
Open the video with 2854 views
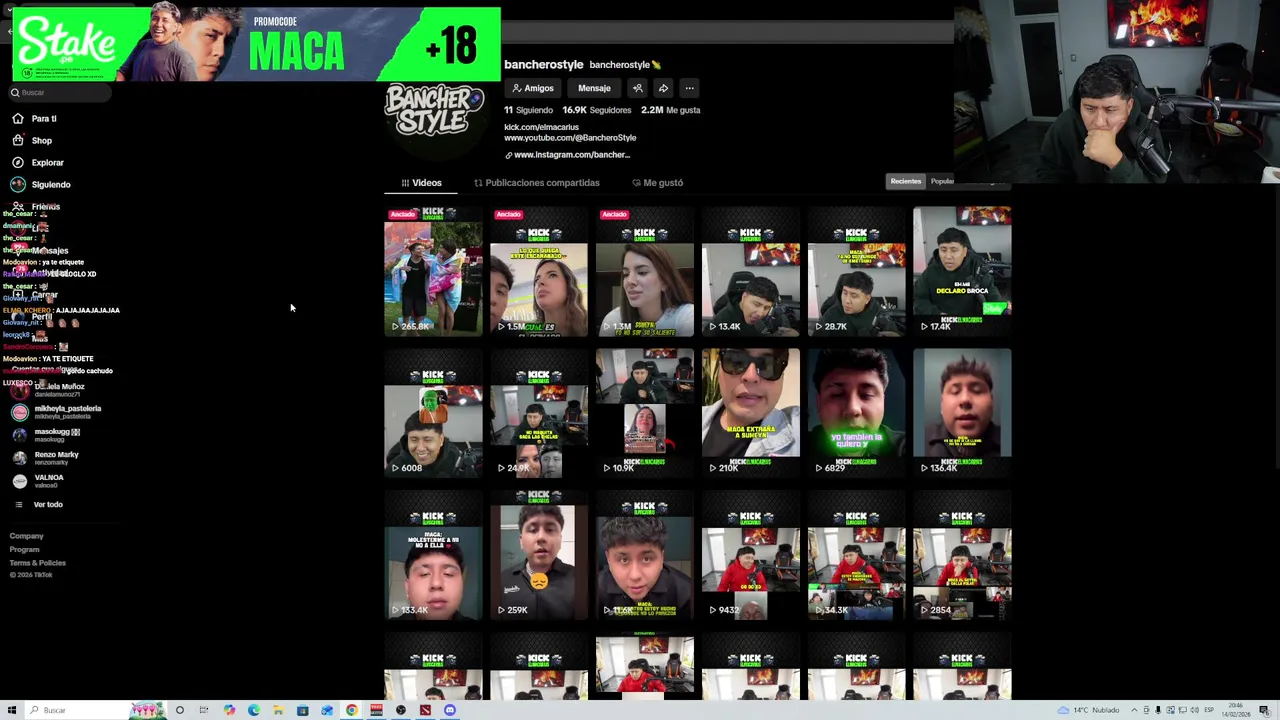[x=962, y=555]
